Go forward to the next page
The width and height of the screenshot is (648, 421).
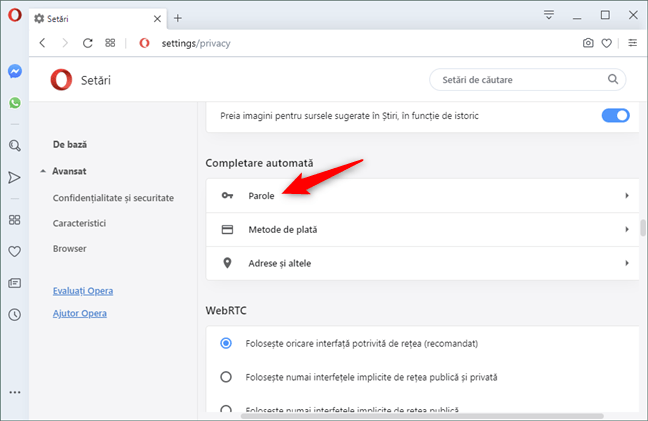point(65,43)
